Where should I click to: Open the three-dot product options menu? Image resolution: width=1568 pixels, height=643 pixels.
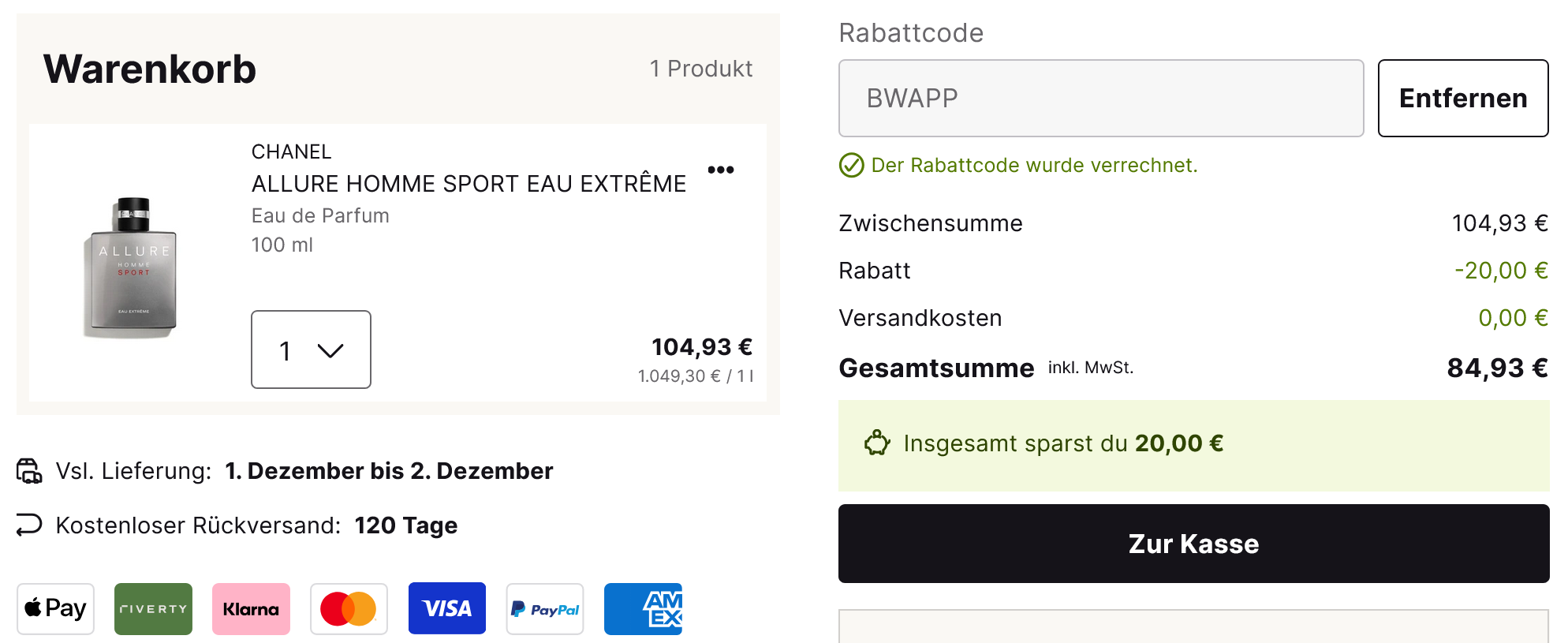[x=721, y=170]
